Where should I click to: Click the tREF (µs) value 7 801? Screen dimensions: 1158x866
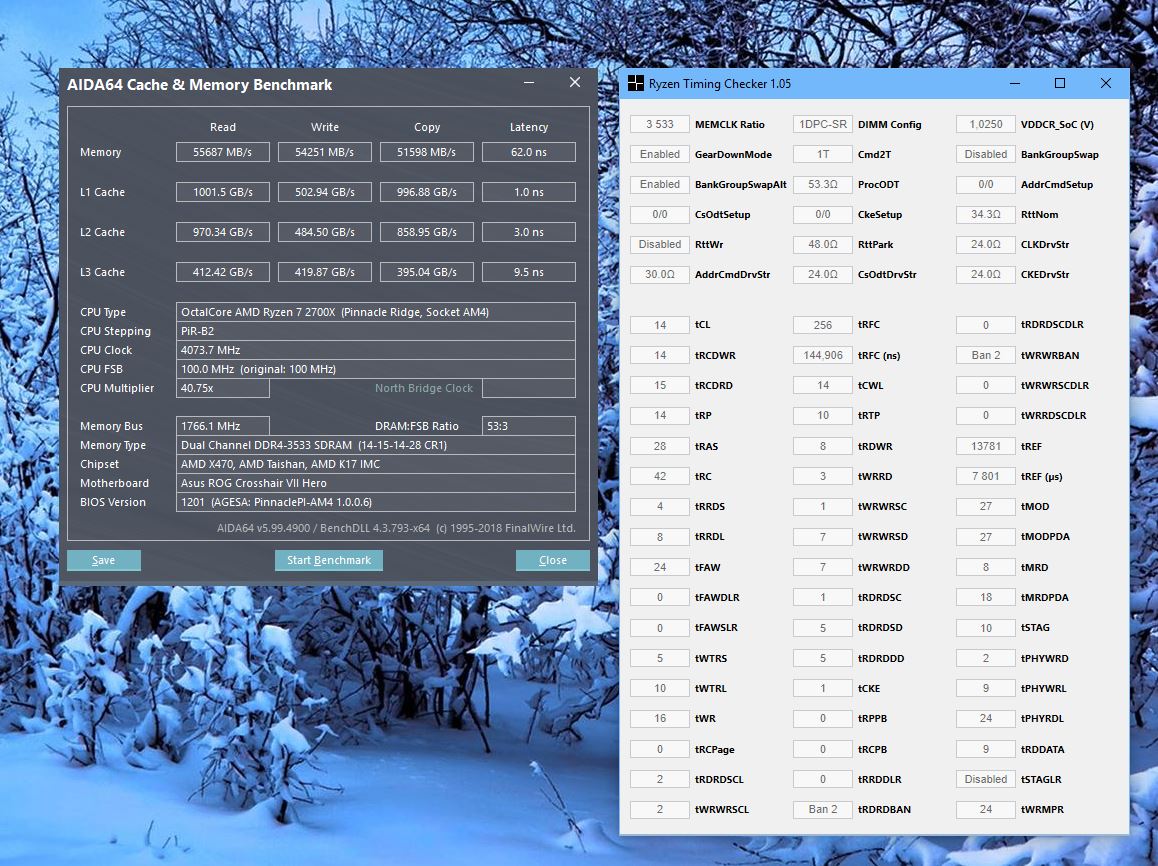pos(986,476)
